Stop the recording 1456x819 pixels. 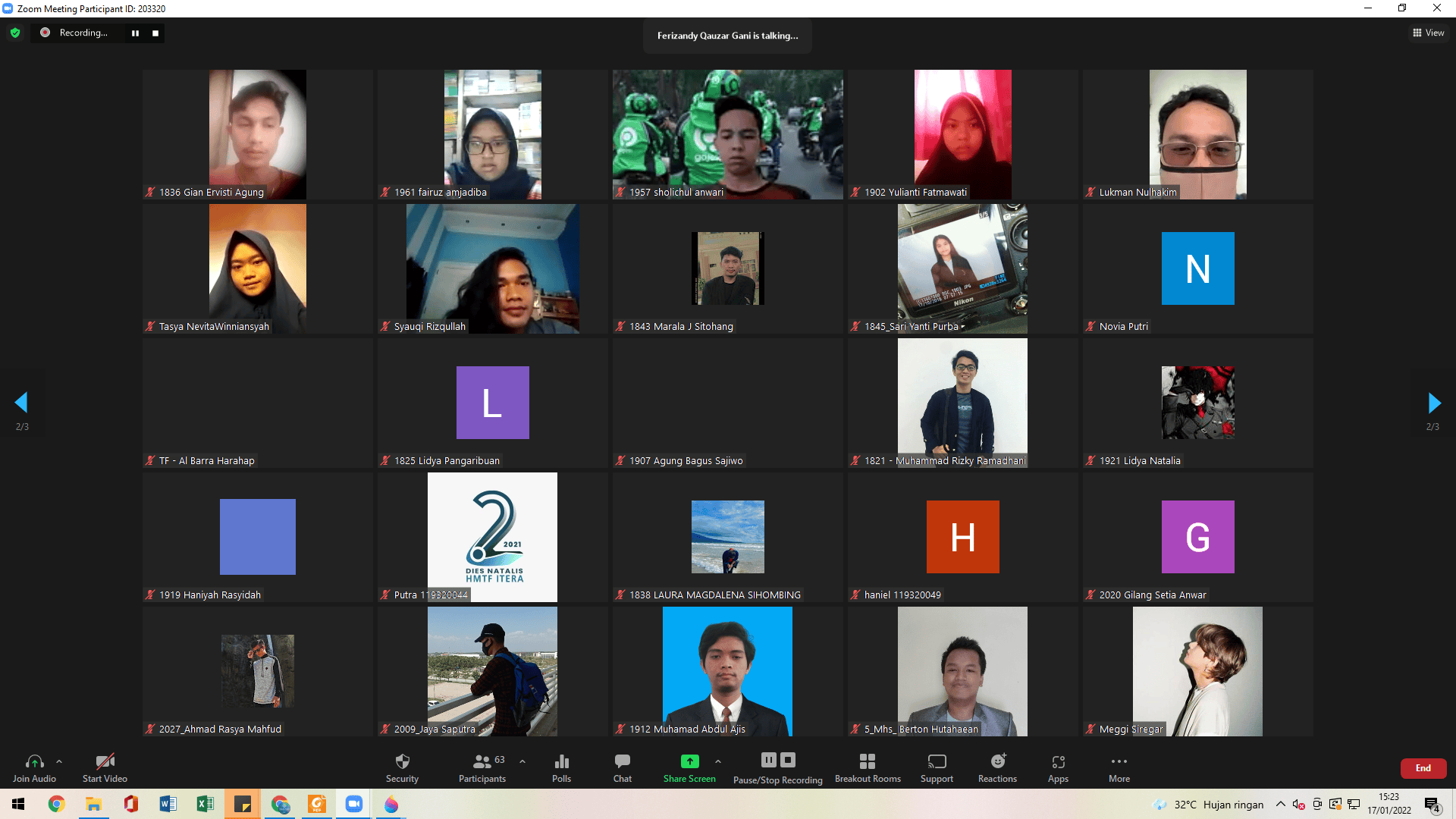coord(788,759)
